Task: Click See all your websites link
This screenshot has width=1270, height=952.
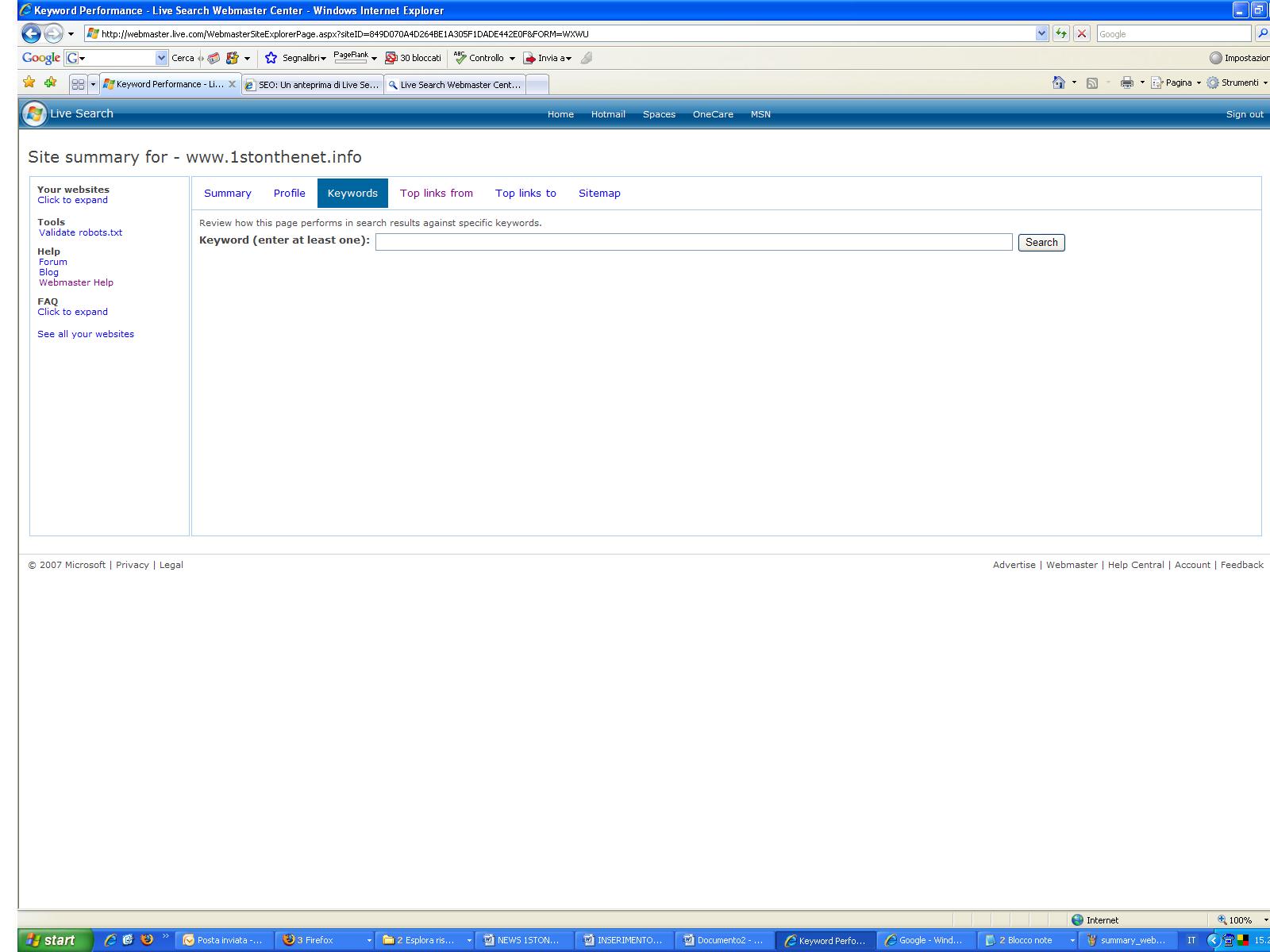Action: [86, 334]
